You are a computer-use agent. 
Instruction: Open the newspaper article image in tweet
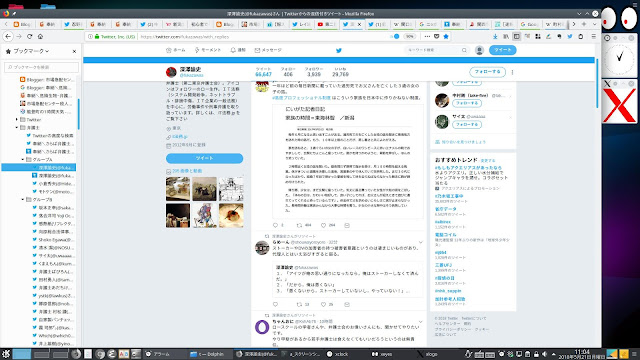pyautogui.click(x=348, y=162)
